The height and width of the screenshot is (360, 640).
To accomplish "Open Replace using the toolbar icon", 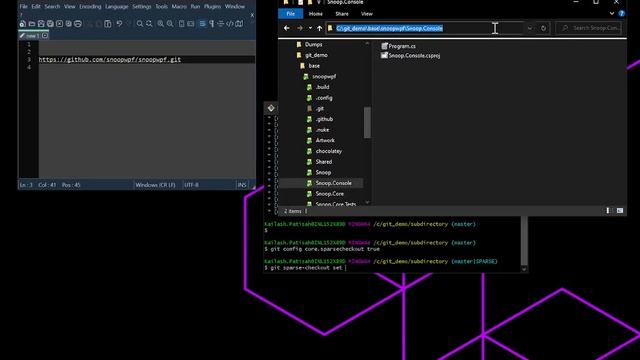I will click(149, 24).
